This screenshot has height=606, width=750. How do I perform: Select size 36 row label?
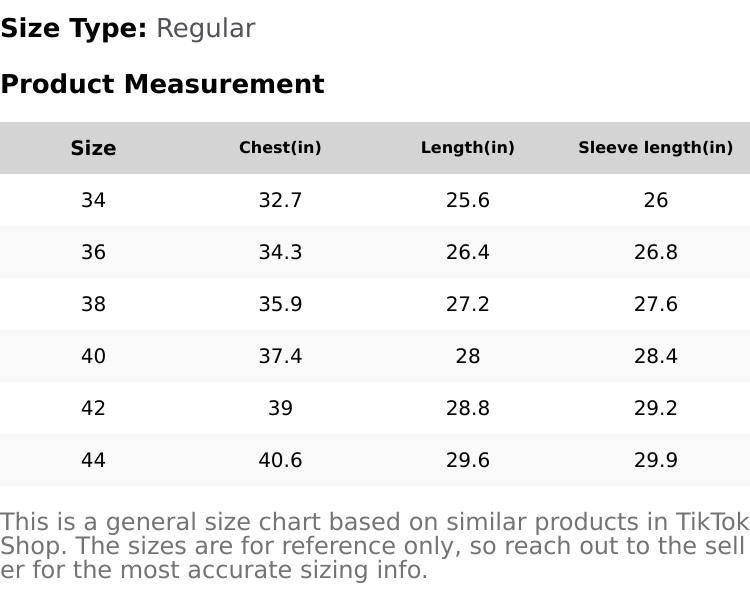pos(93,252)
